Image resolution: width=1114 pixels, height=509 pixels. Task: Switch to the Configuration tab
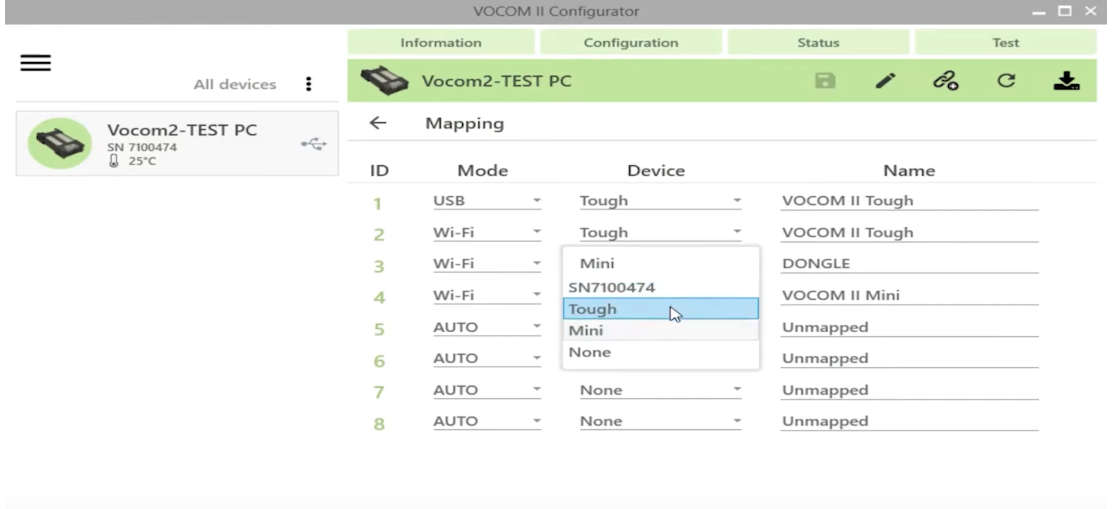click(x=631, y=43)
